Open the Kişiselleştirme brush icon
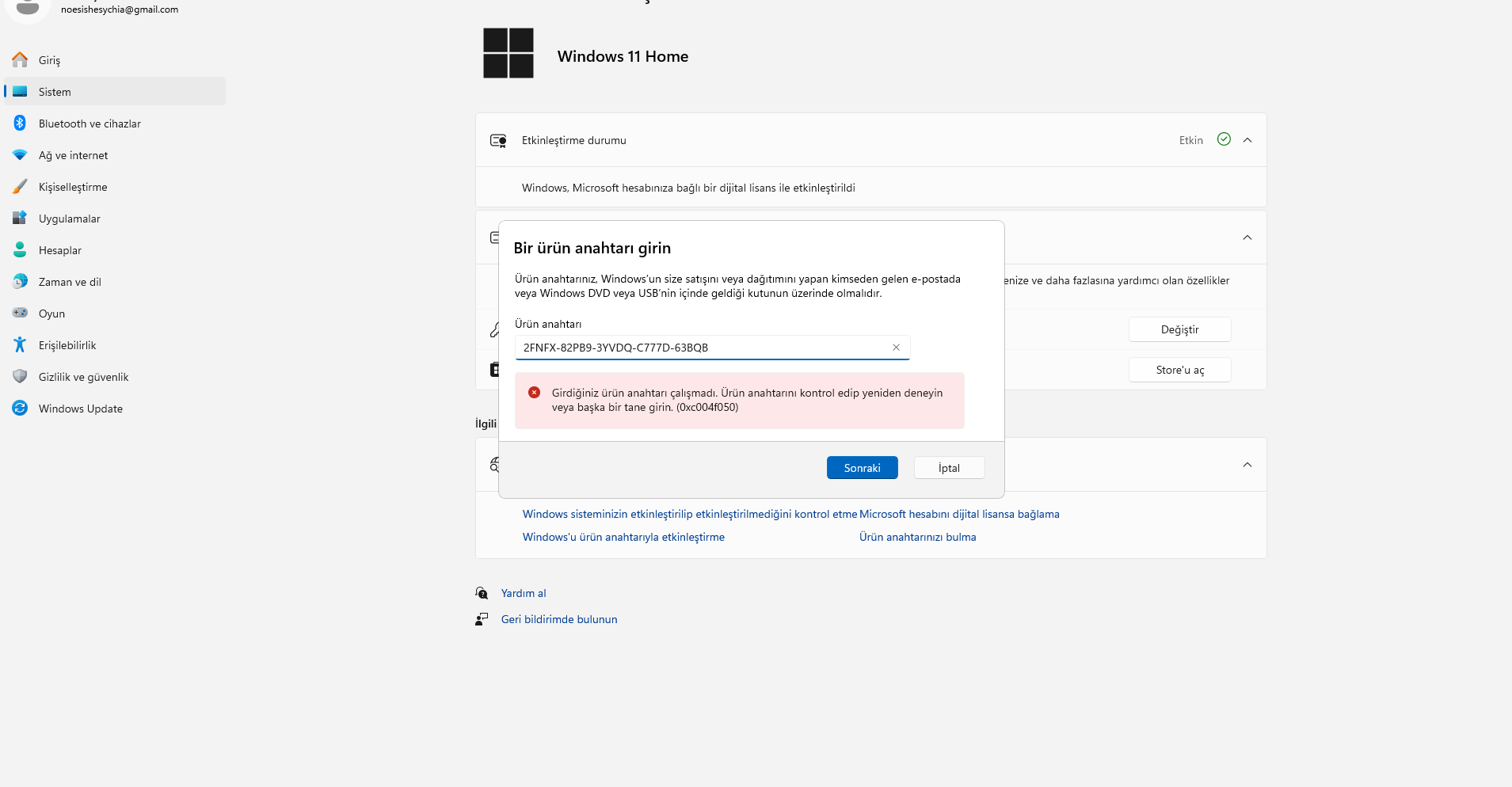 coord(20,187)
